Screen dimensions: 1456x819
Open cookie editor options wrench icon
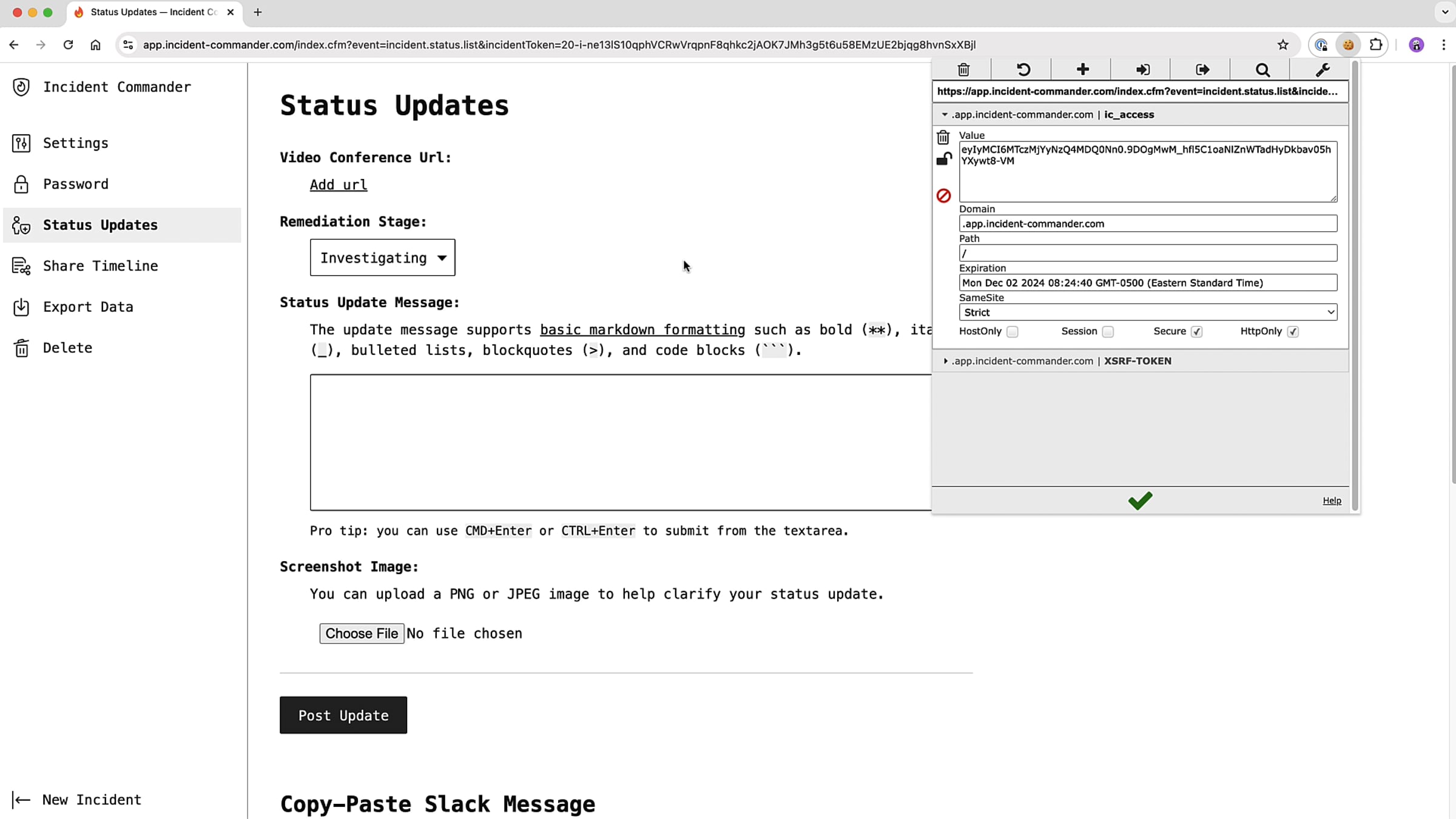[1322, 70]
